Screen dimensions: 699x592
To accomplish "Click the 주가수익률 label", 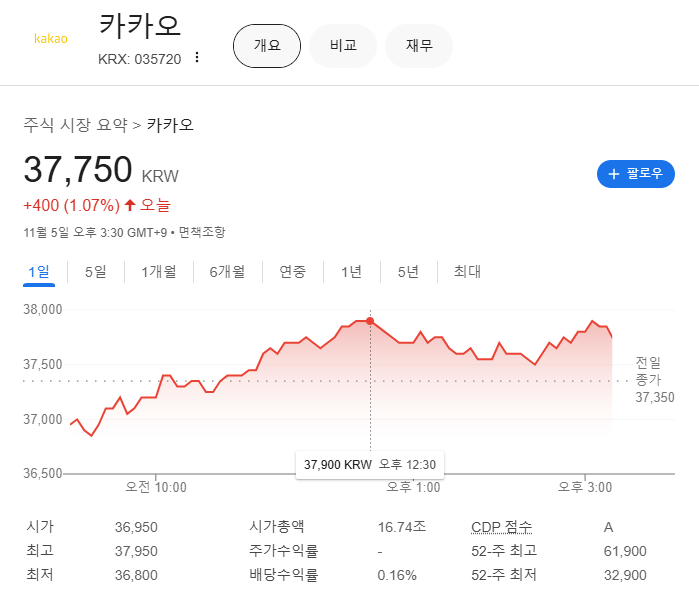I will point(284,551).
